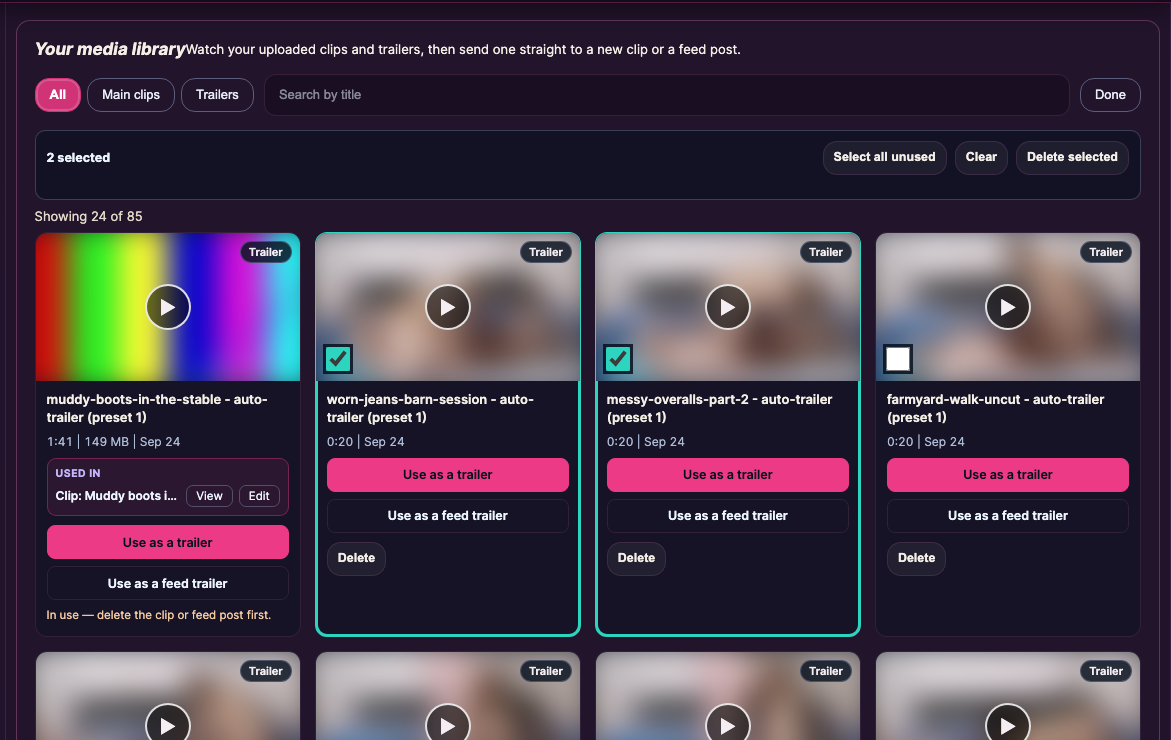Focus the Search by title field
Screen dimensions: 1171x740
coord(667,95)
